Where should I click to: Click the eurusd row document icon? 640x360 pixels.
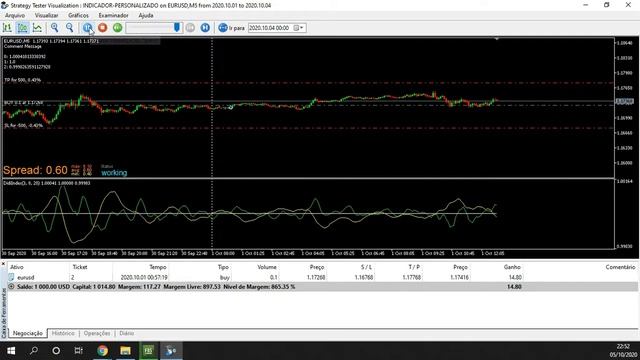(11, 277)
